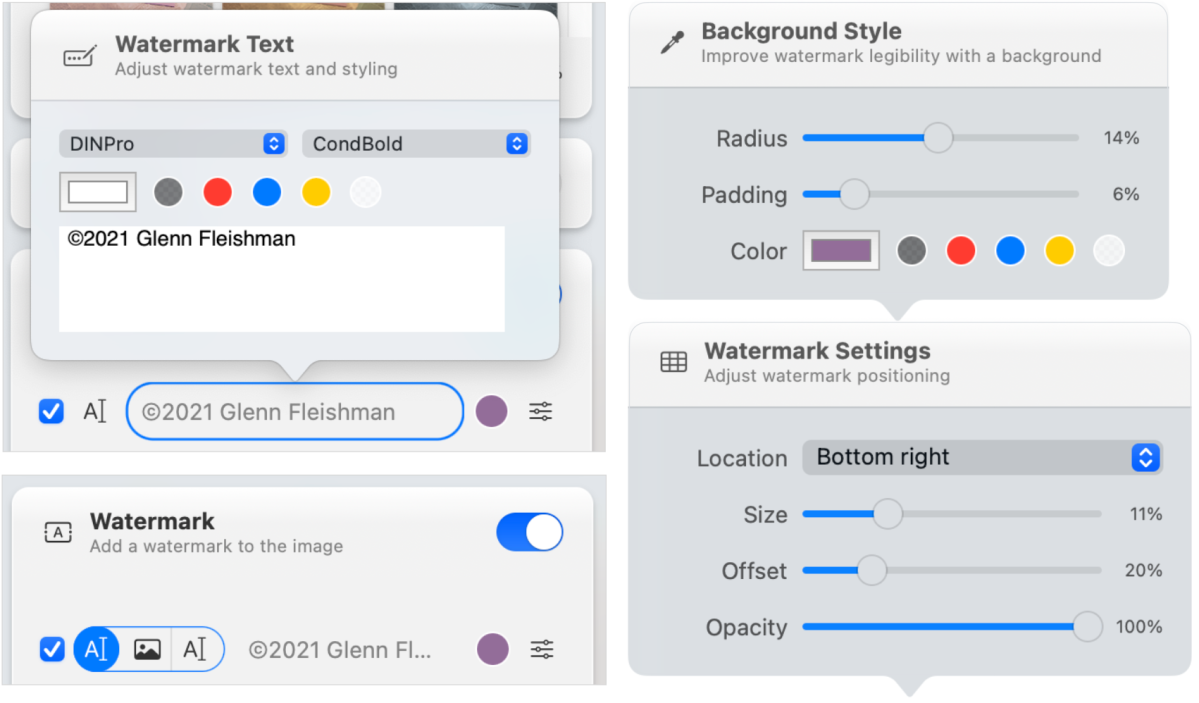Screen dimensions: 1199x703
Task: Select the highlighted blue text watermark icon
Action: point(96,651)
